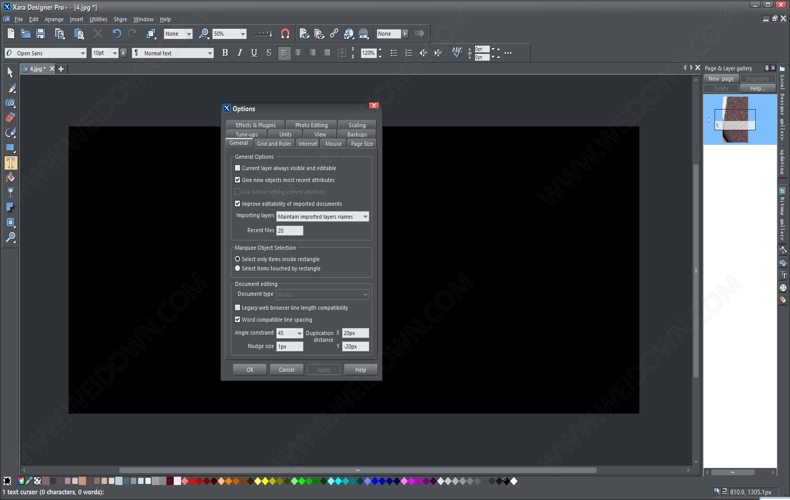The height and width of the screenshot is (500, 790).
Task: Click the OK button in Options
Action: pos(249,370)
